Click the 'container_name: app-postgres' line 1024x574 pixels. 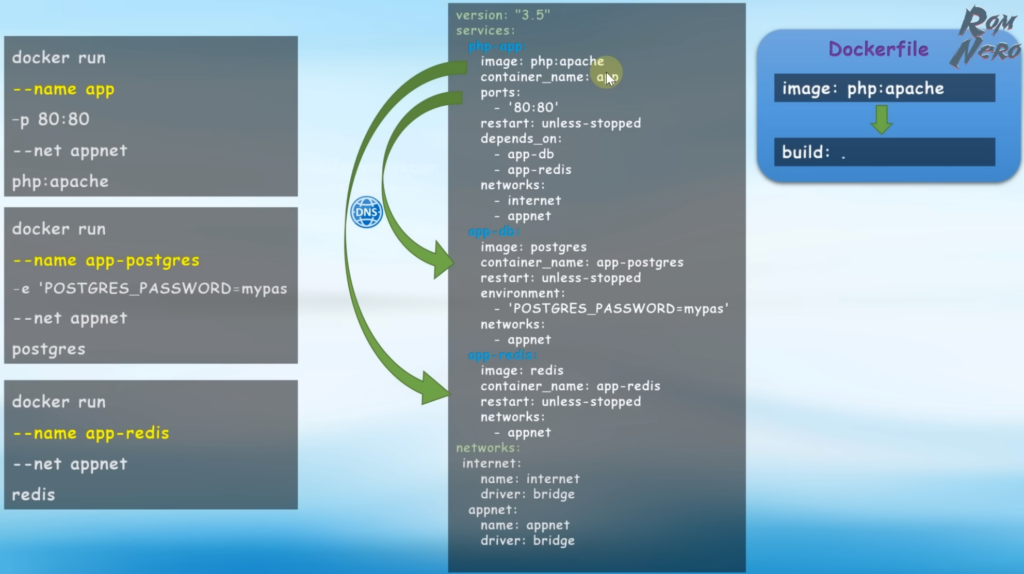(x=582, y=263)
